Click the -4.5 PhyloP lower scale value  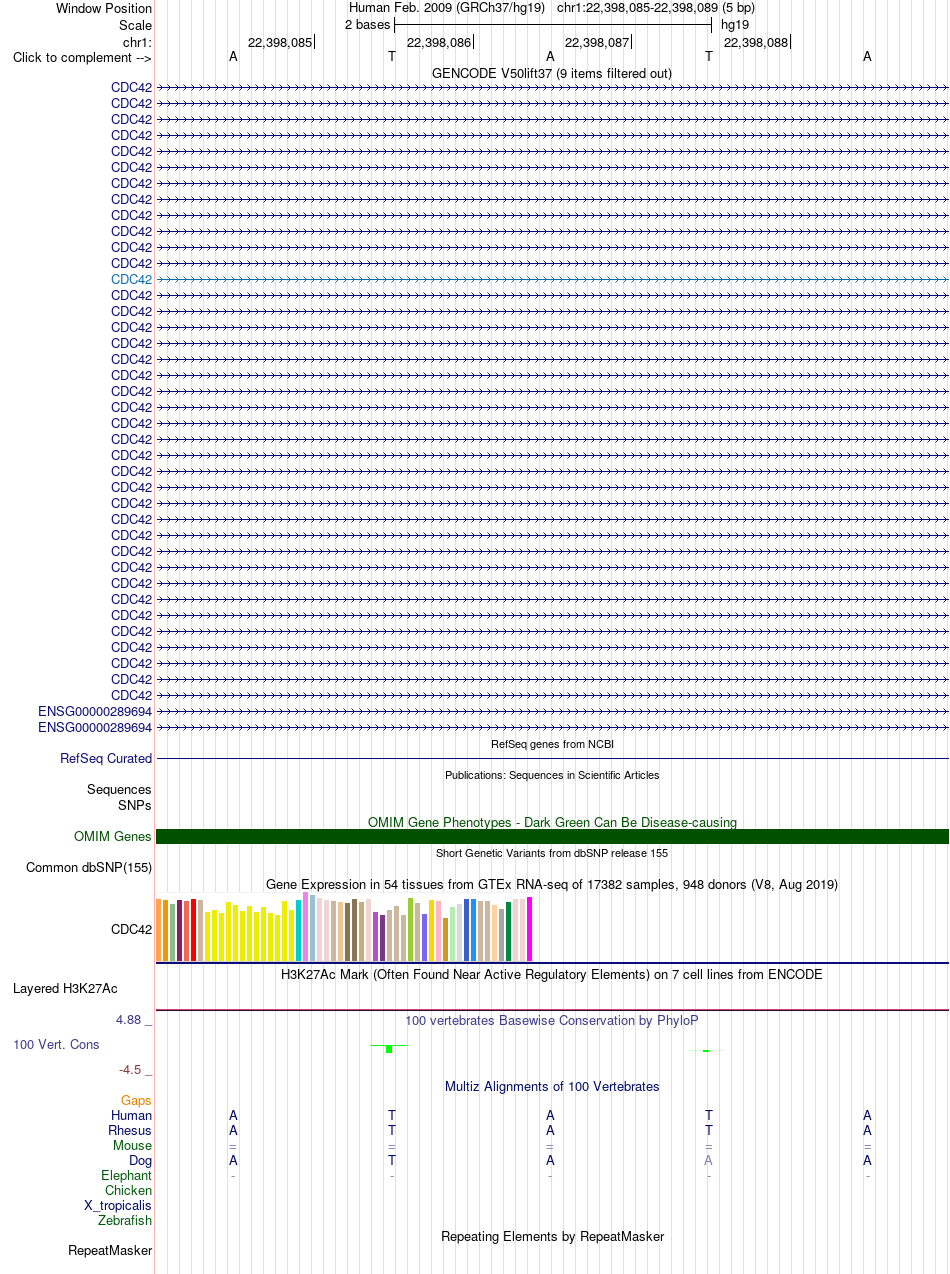coord(130,1069)
